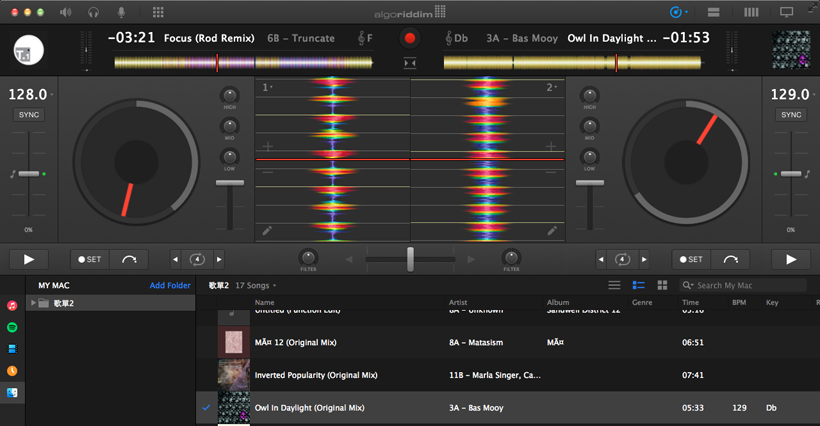Open 17 Songs sort dropdown

(x=256, y=285)
